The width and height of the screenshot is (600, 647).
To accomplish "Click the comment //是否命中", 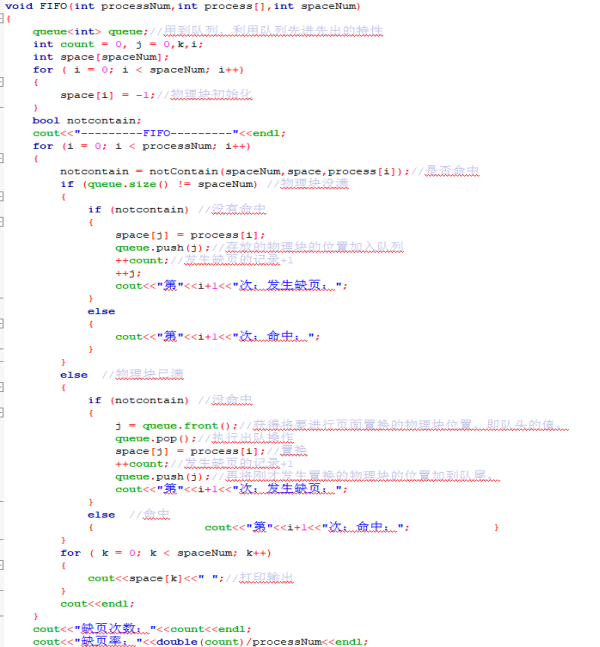I will pos(445,171).
